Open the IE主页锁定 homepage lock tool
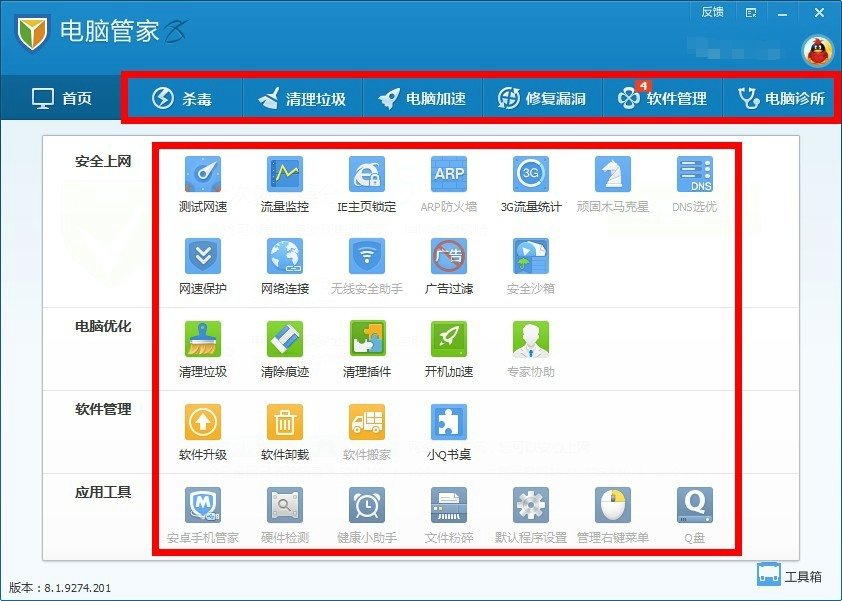 (367, 182)
